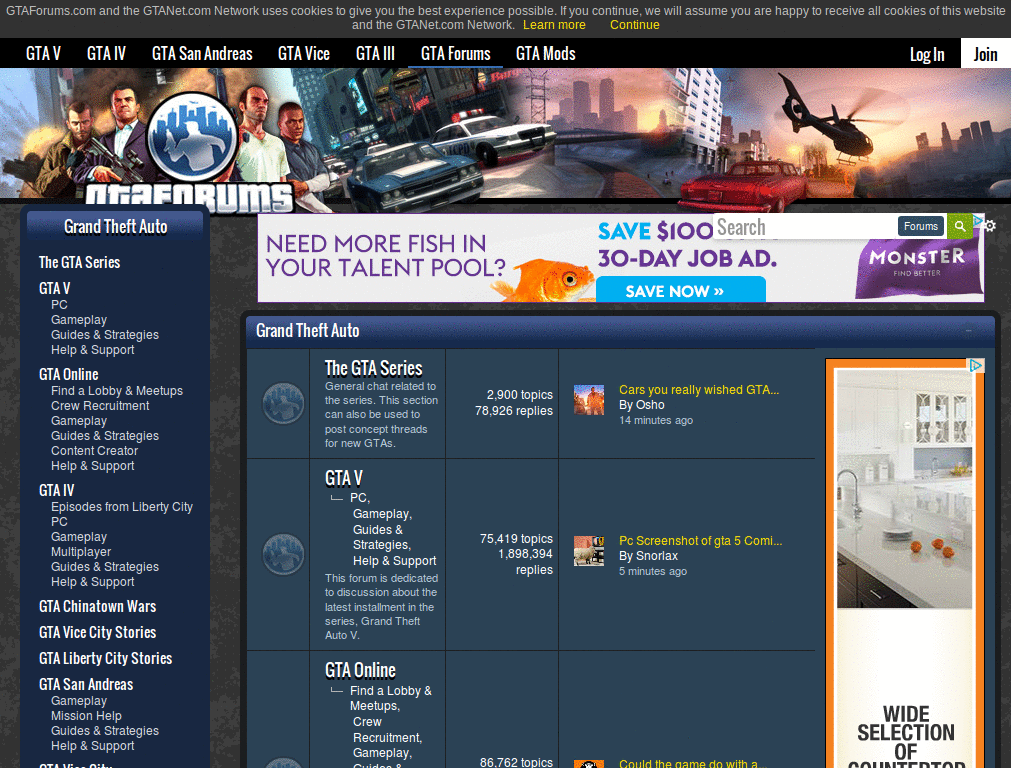1024x768 pixels.
Task: Open the Learn more cookie link
Action: (x=554, y=24)
